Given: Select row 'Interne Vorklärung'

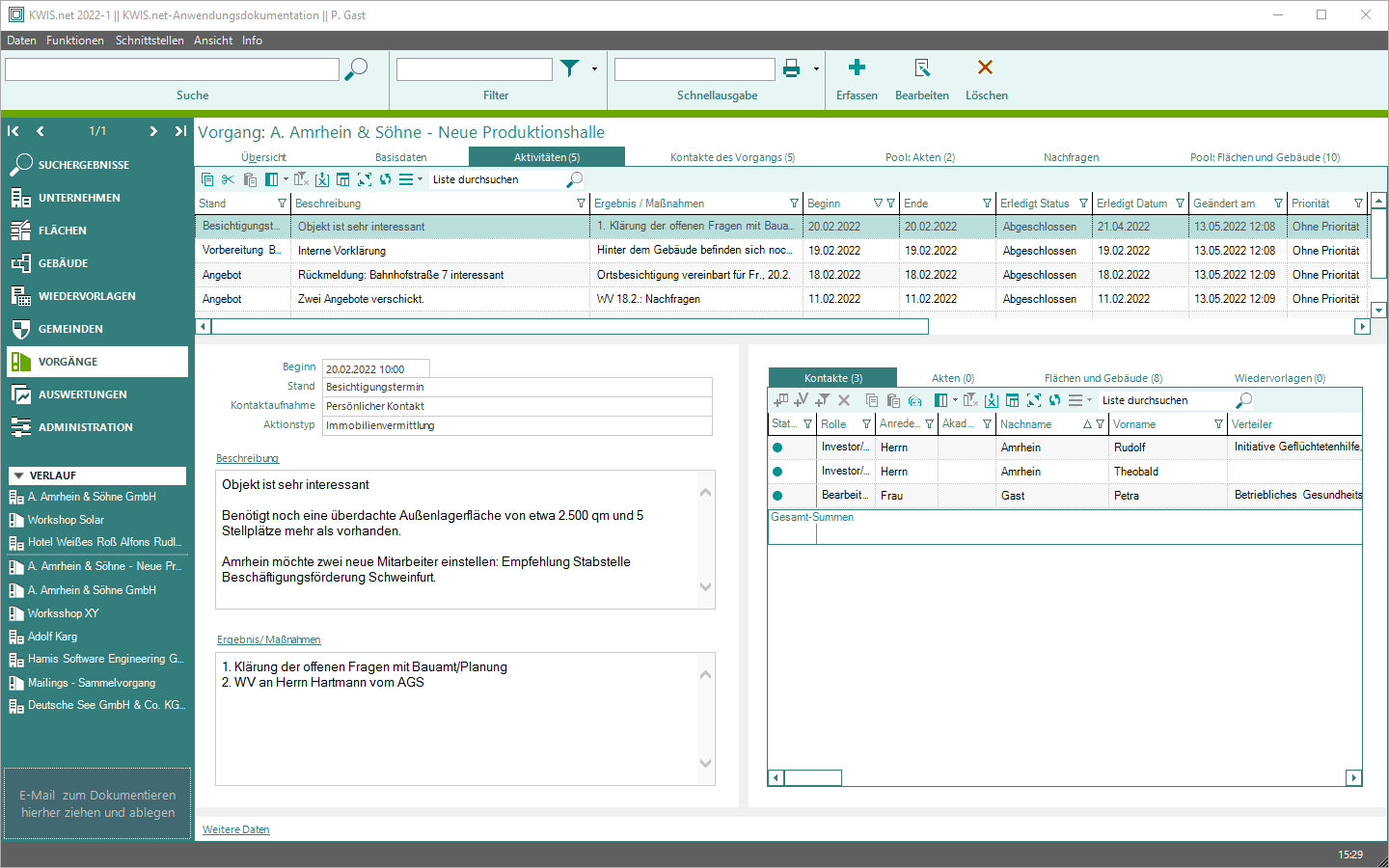Looking at the screenshot, I should (782, 251).
